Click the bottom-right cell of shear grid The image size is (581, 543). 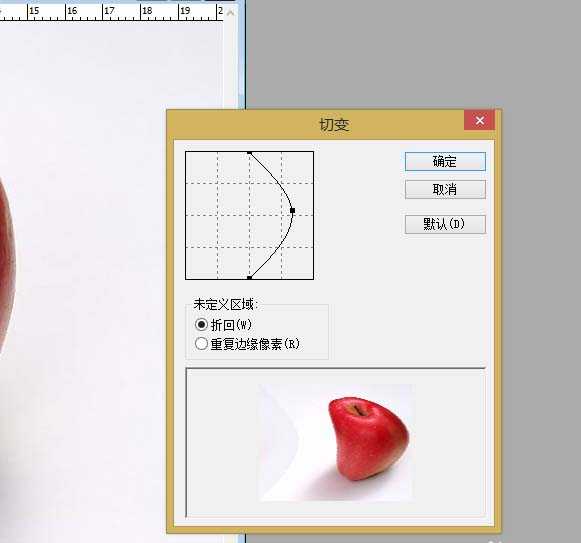click(298, 263)
